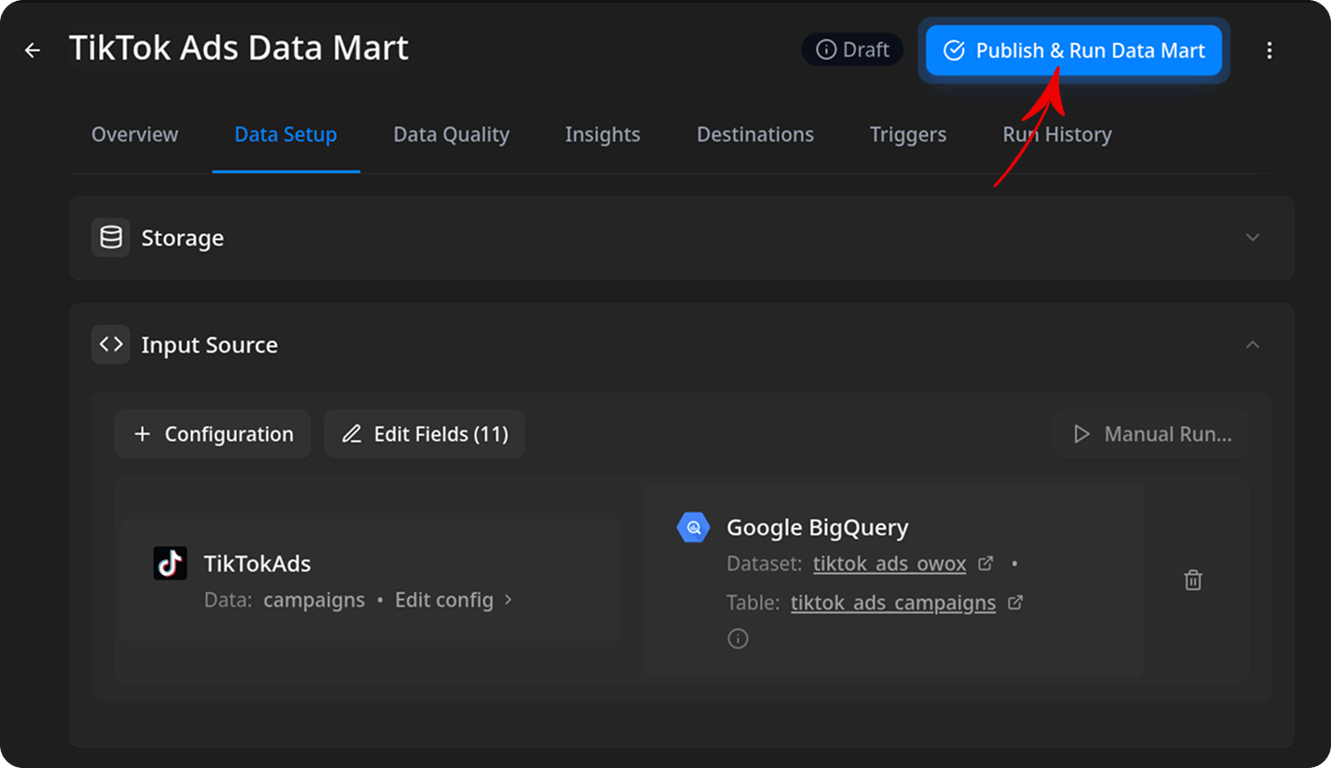Click Publish & Run Data Mart button
1331x768 pixels.
1074,51
